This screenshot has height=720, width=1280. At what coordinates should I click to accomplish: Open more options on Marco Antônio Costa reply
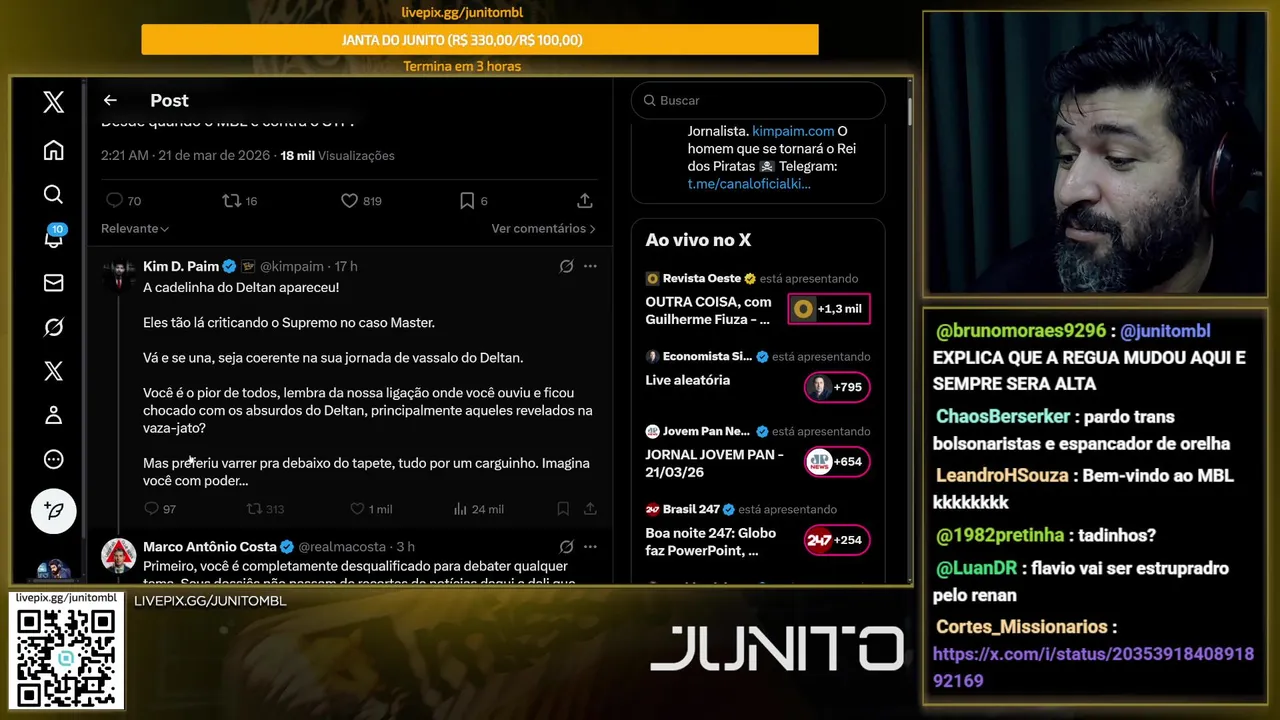click(x=590, y=546)
